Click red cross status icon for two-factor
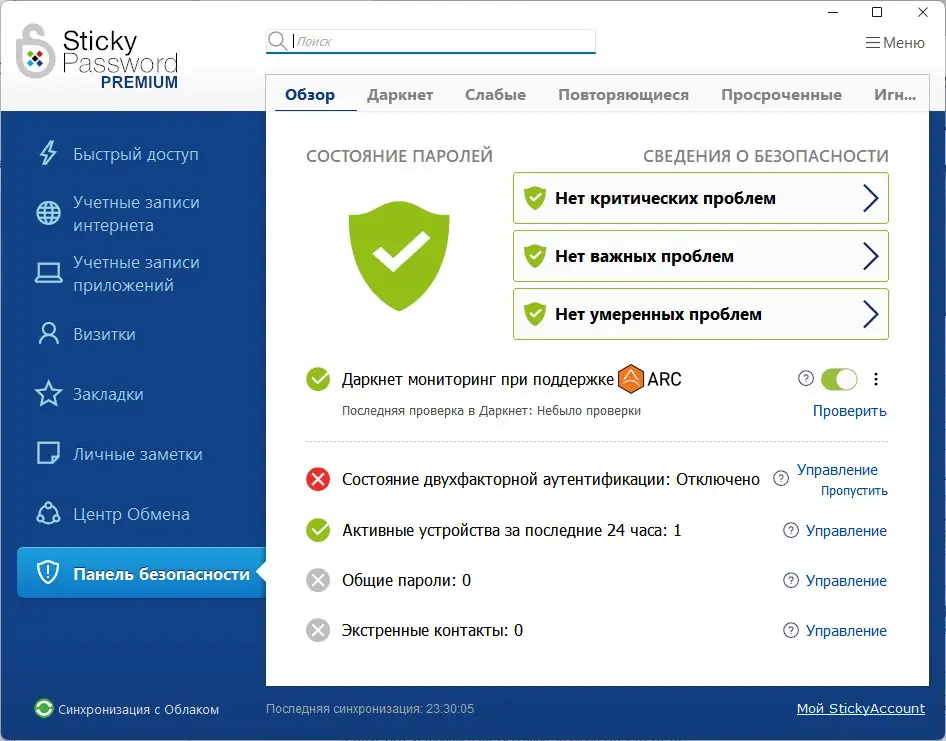This screenshot has width=946, height=741. [x=318, y=479]
